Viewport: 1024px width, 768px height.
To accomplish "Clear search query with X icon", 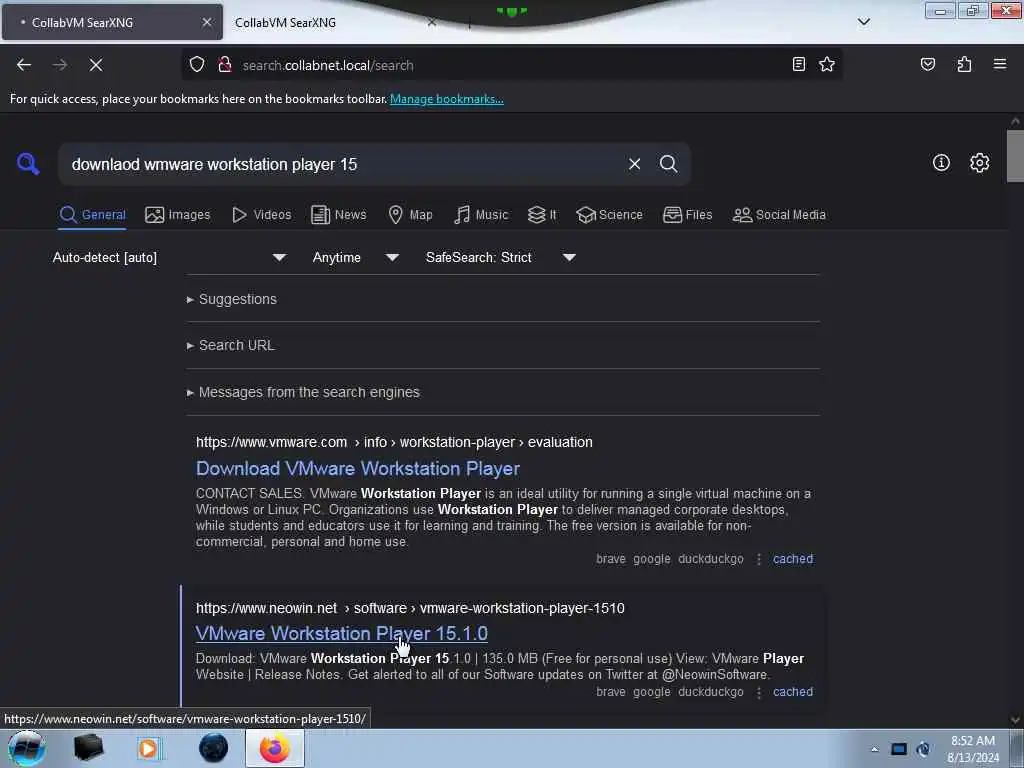I will pyautogui.click(x=634, y=164).
